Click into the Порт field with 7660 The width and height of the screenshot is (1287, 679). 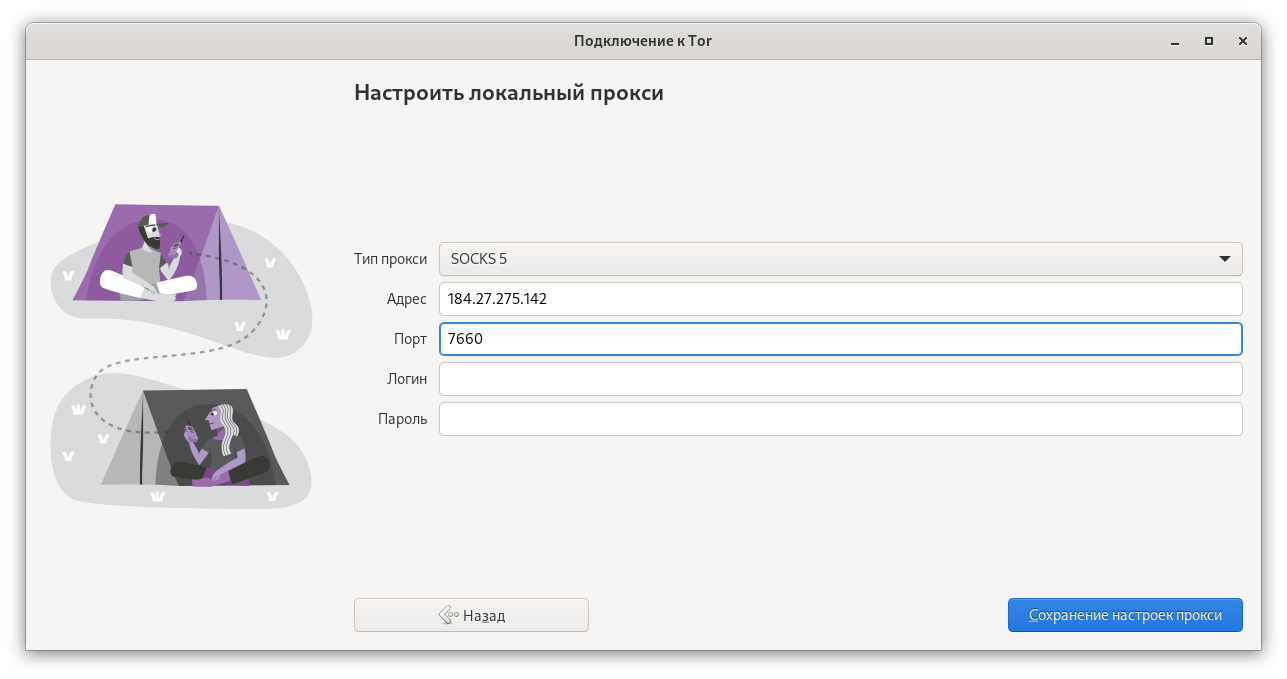coord(840,339)
